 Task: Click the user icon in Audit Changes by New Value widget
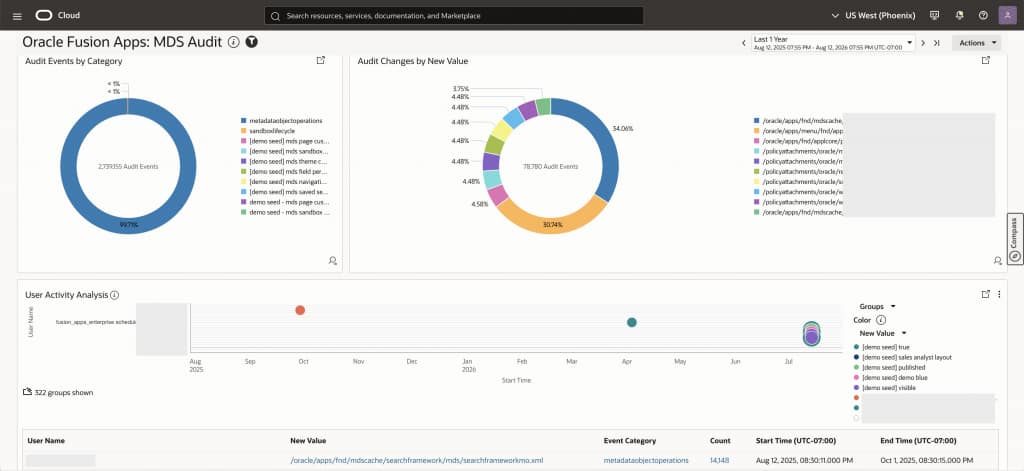(x=997, y=261)
